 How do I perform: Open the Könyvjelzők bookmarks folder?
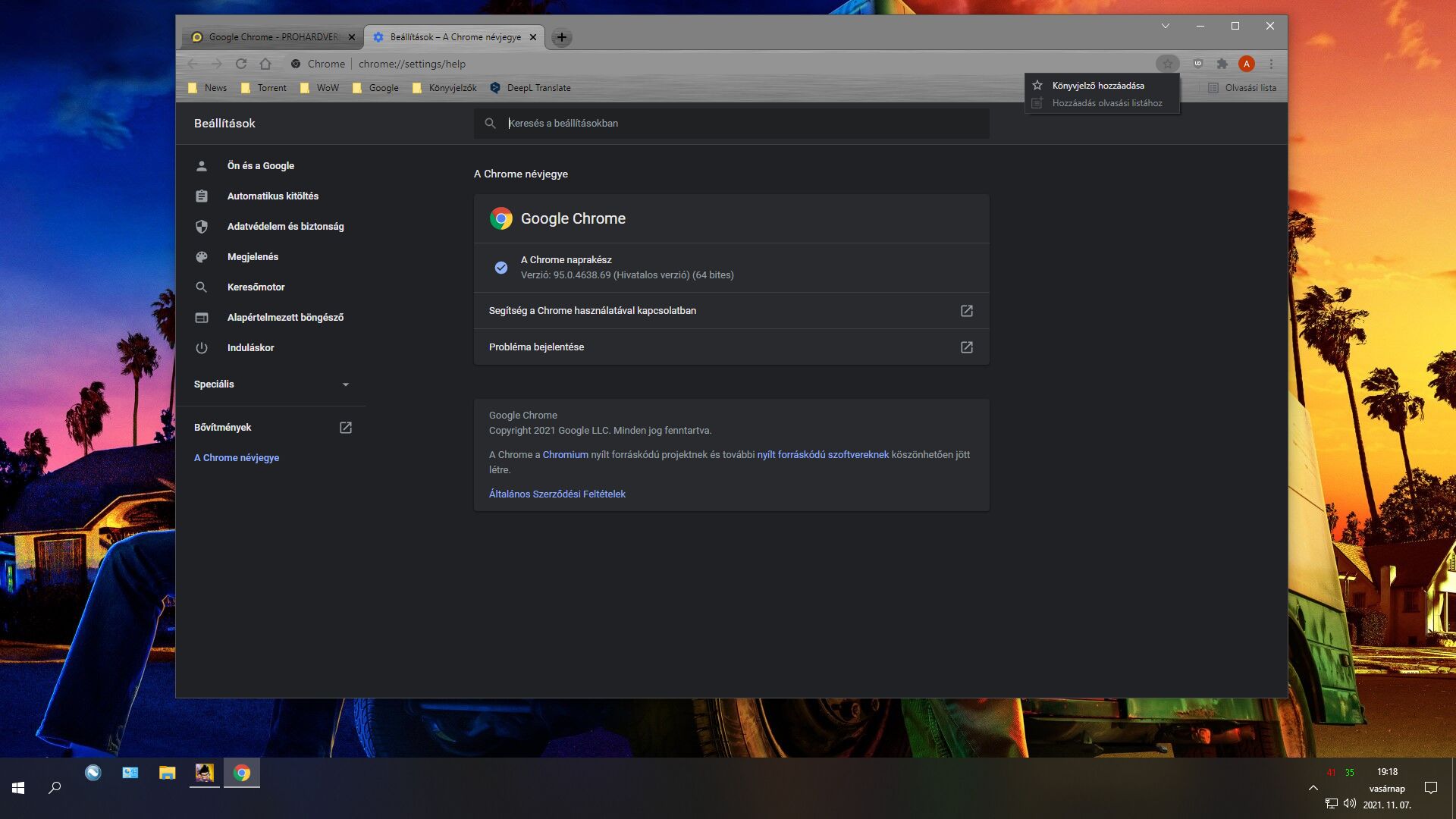click(x=445, y=88)
